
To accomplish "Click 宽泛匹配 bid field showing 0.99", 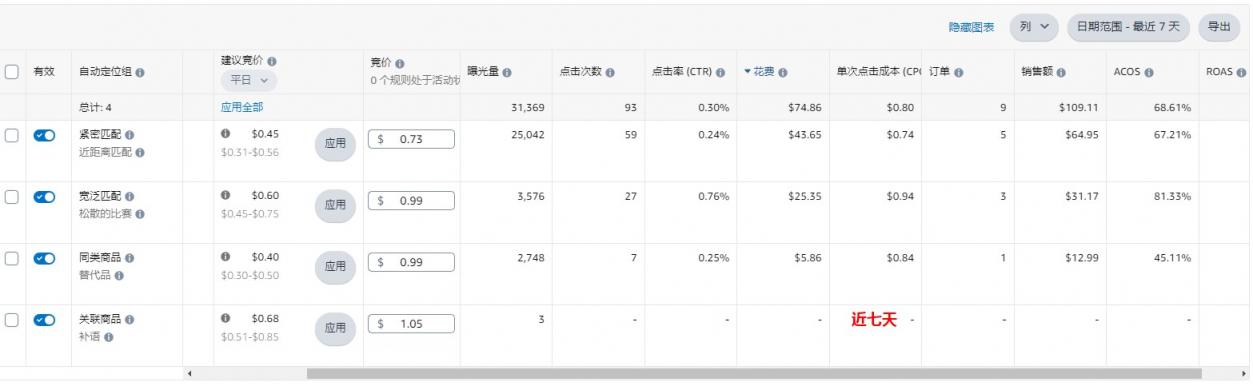I will point(411,201).
